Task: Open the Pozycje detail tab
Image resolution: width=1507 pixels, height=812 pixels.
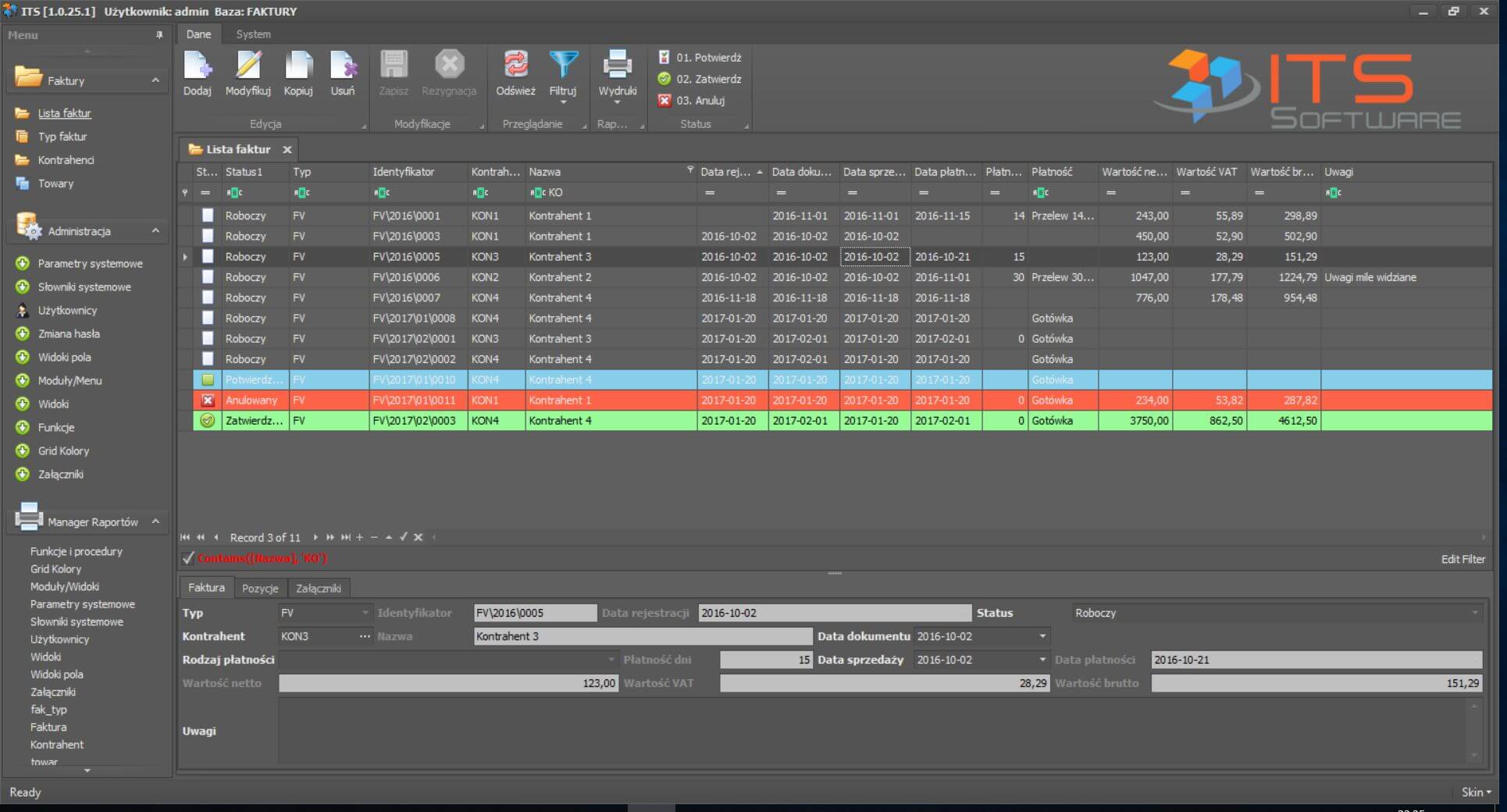Action: coord(260,588)
